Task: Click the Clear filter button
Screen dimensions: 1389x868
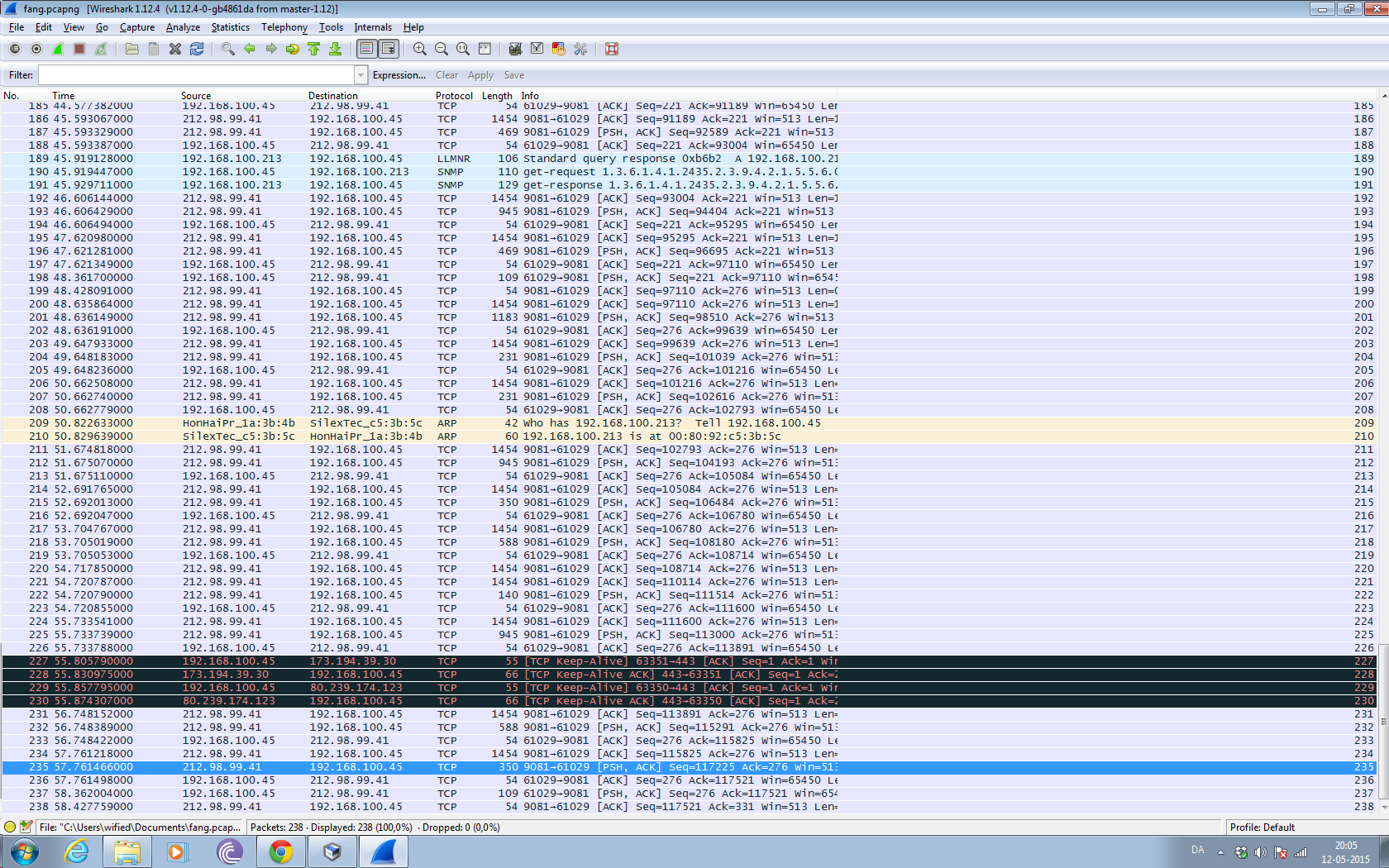Action: pyautogui.click(x=447, y=75)
